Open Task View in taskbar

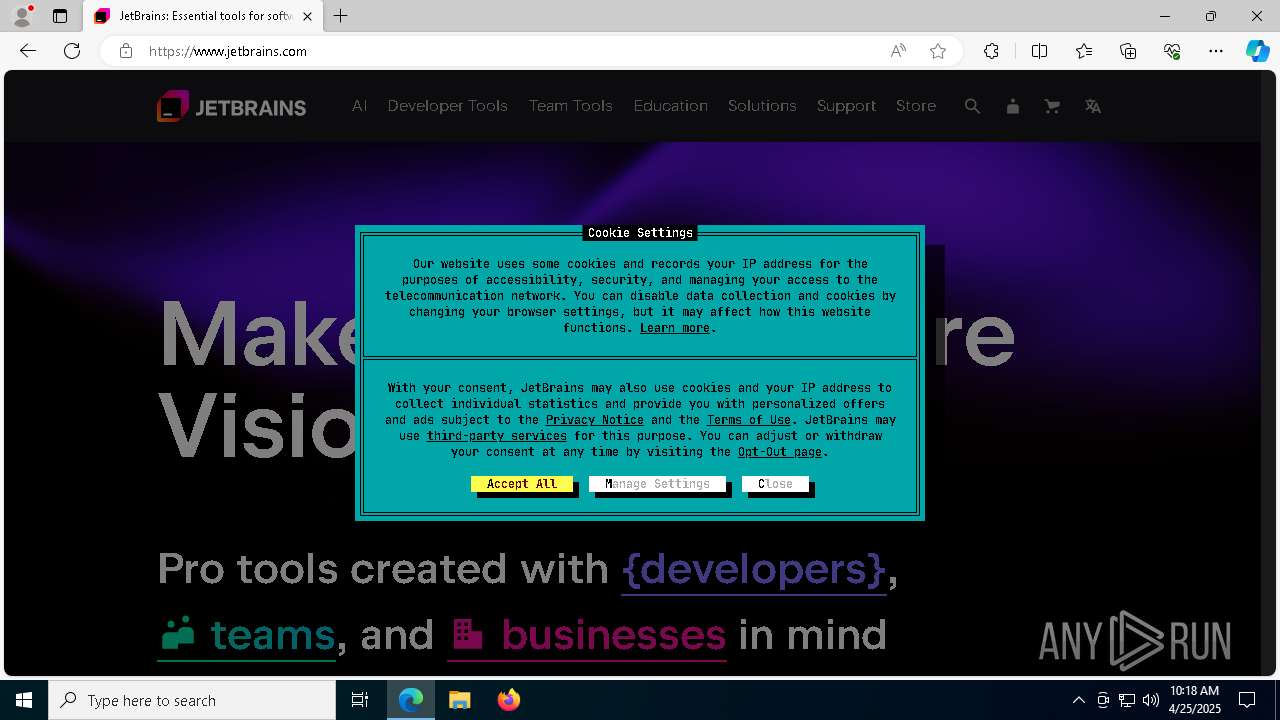coord(360,700)
